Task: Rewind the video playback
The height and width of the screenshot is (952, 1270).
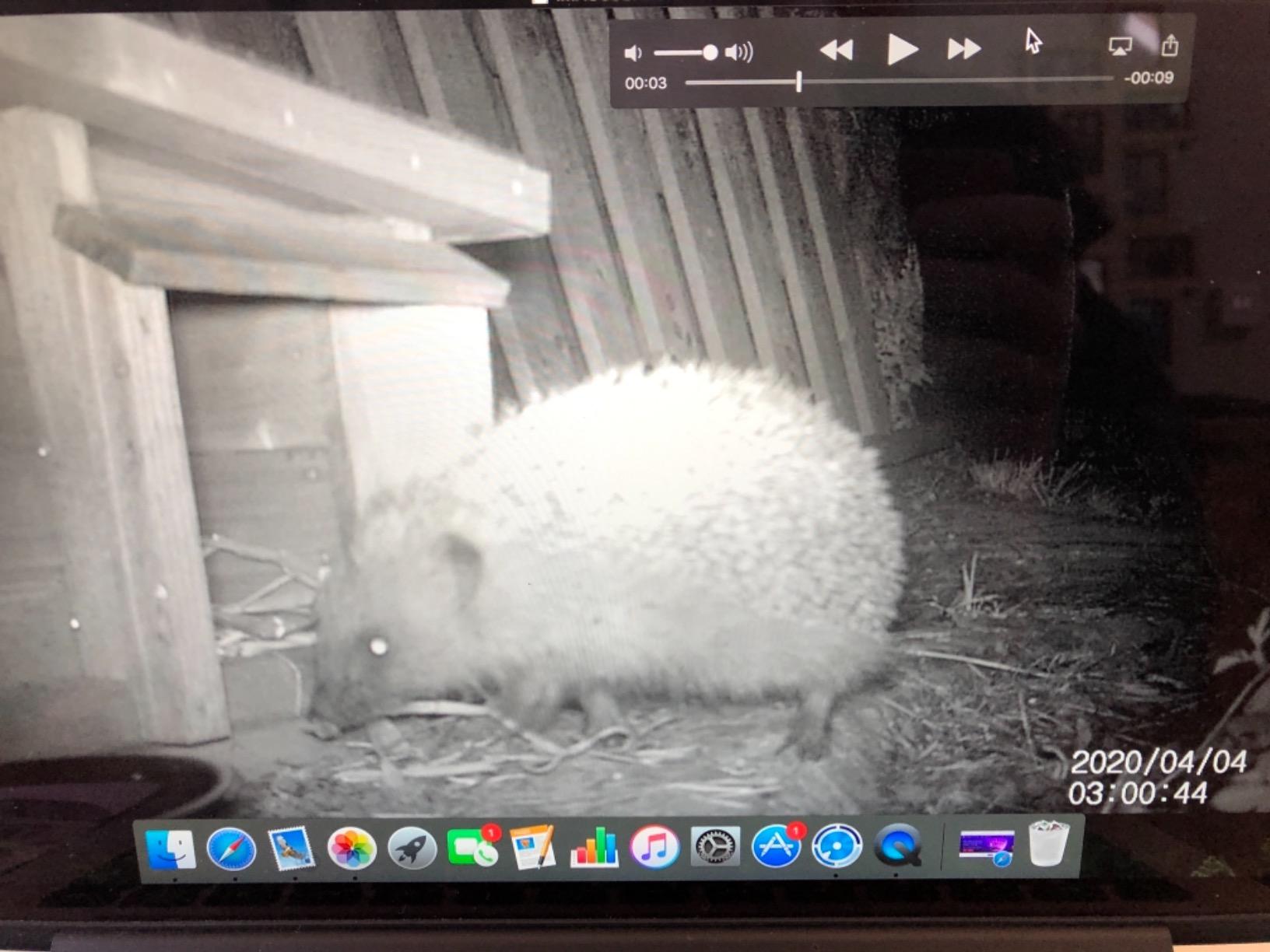Action: 837,50
